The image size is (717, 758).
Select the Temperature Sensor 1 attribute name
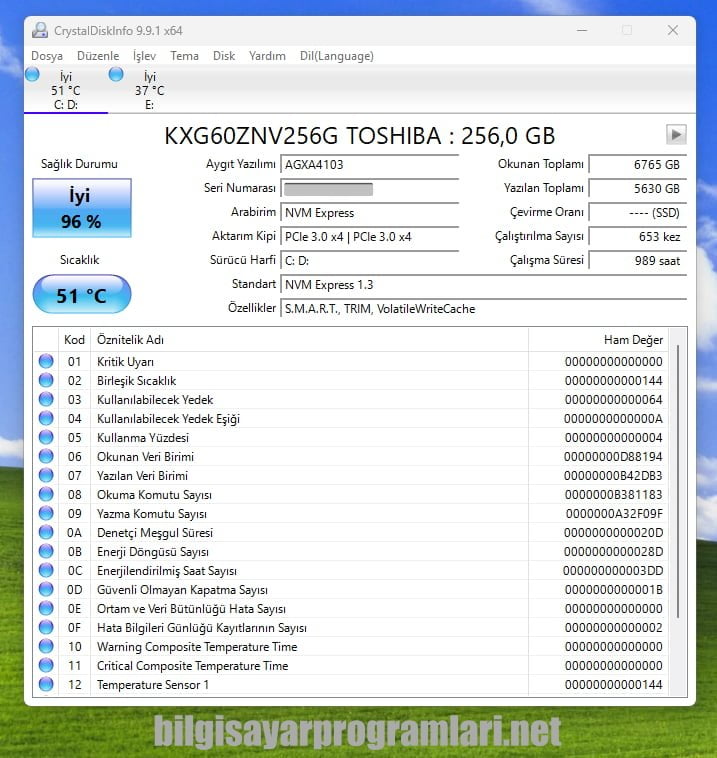153,685
